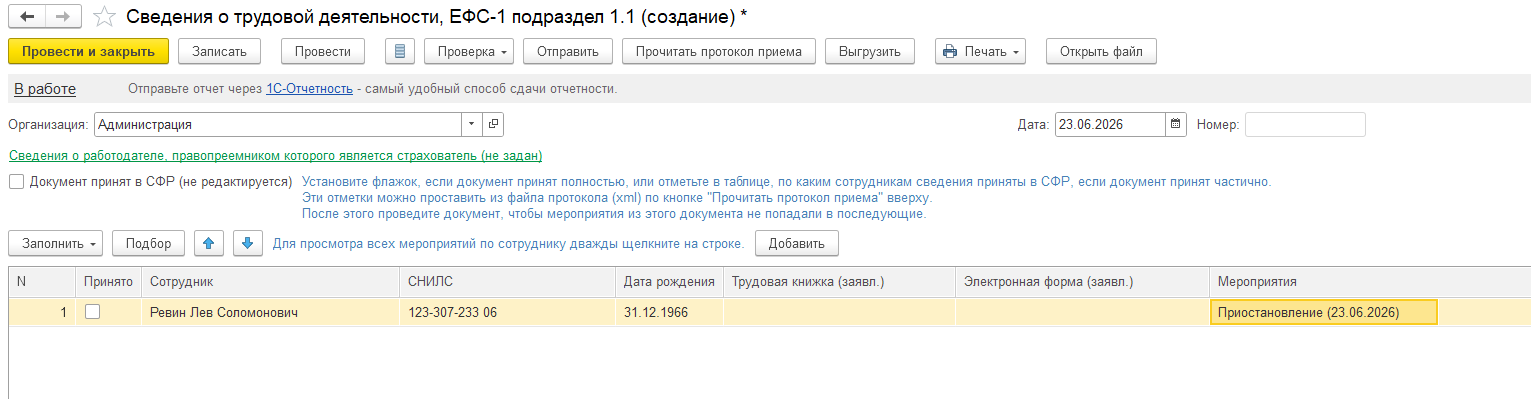Open the document list icon button

(400, 51)
